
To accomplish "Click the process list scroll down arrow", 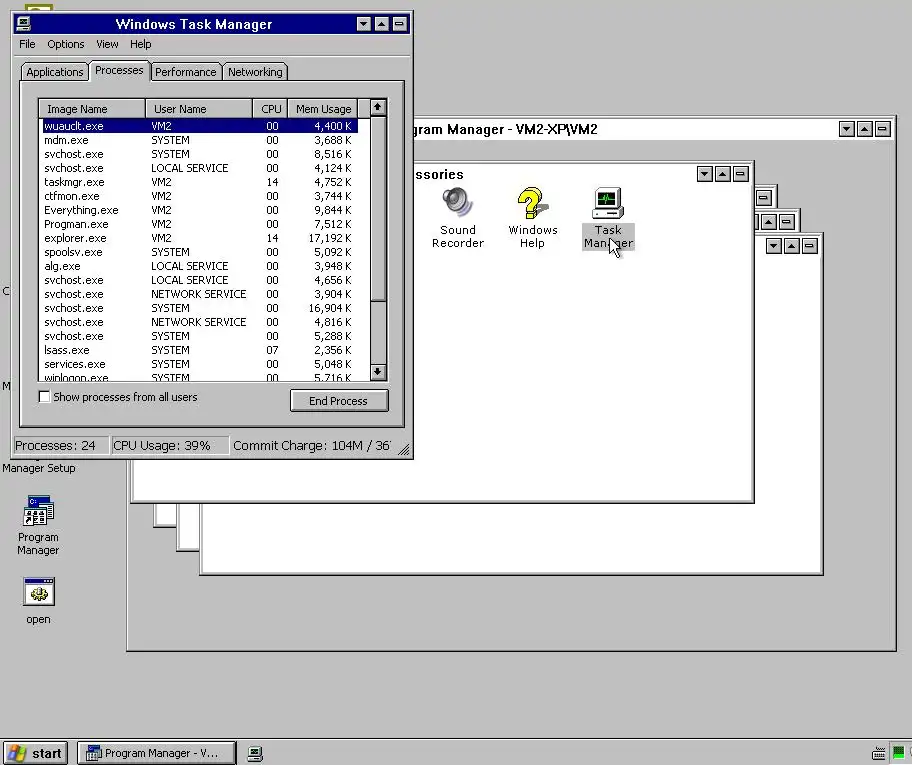I will pos(378,372).
